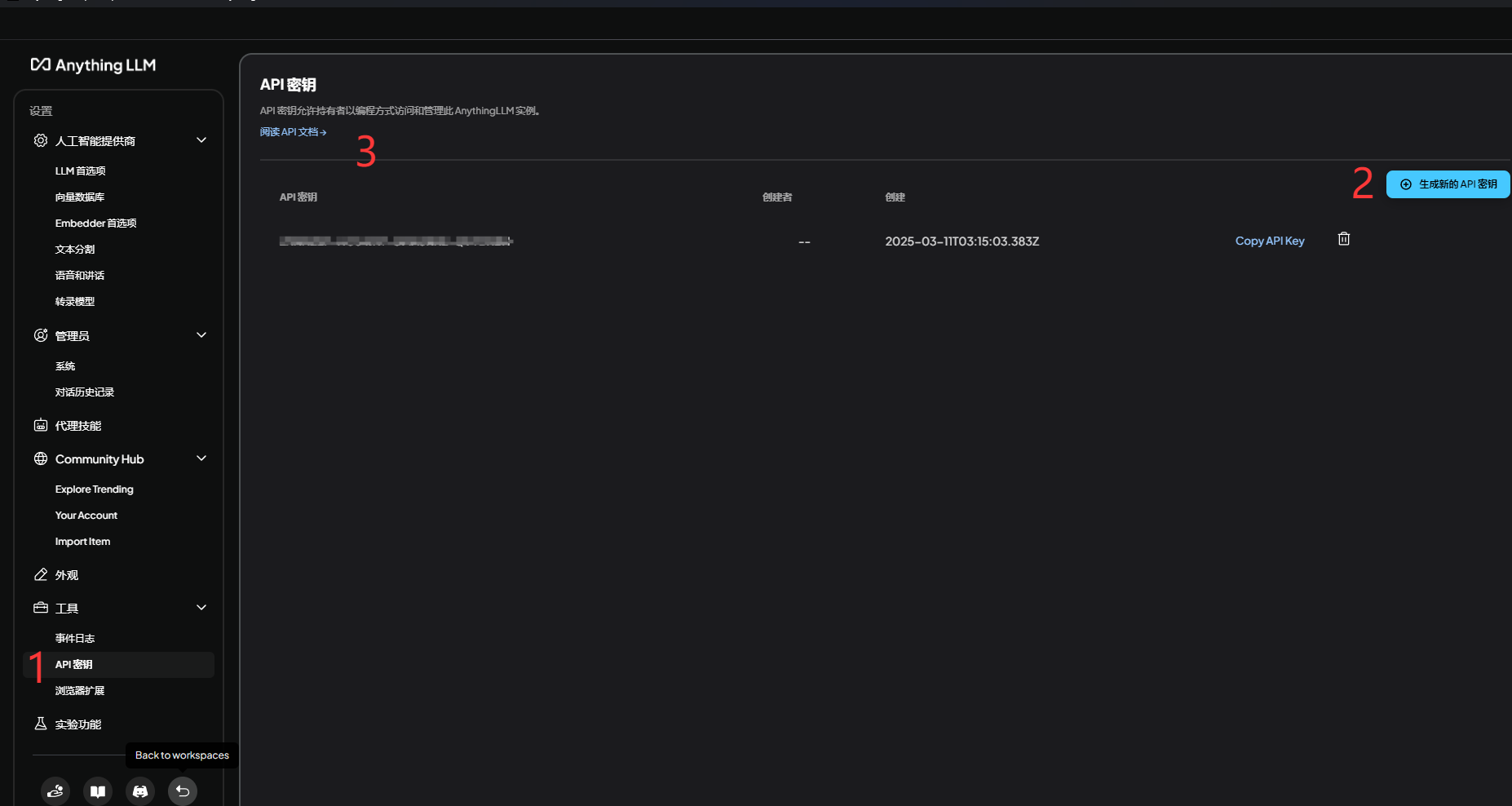Click the API 密钥 page heading

(288, 85)
